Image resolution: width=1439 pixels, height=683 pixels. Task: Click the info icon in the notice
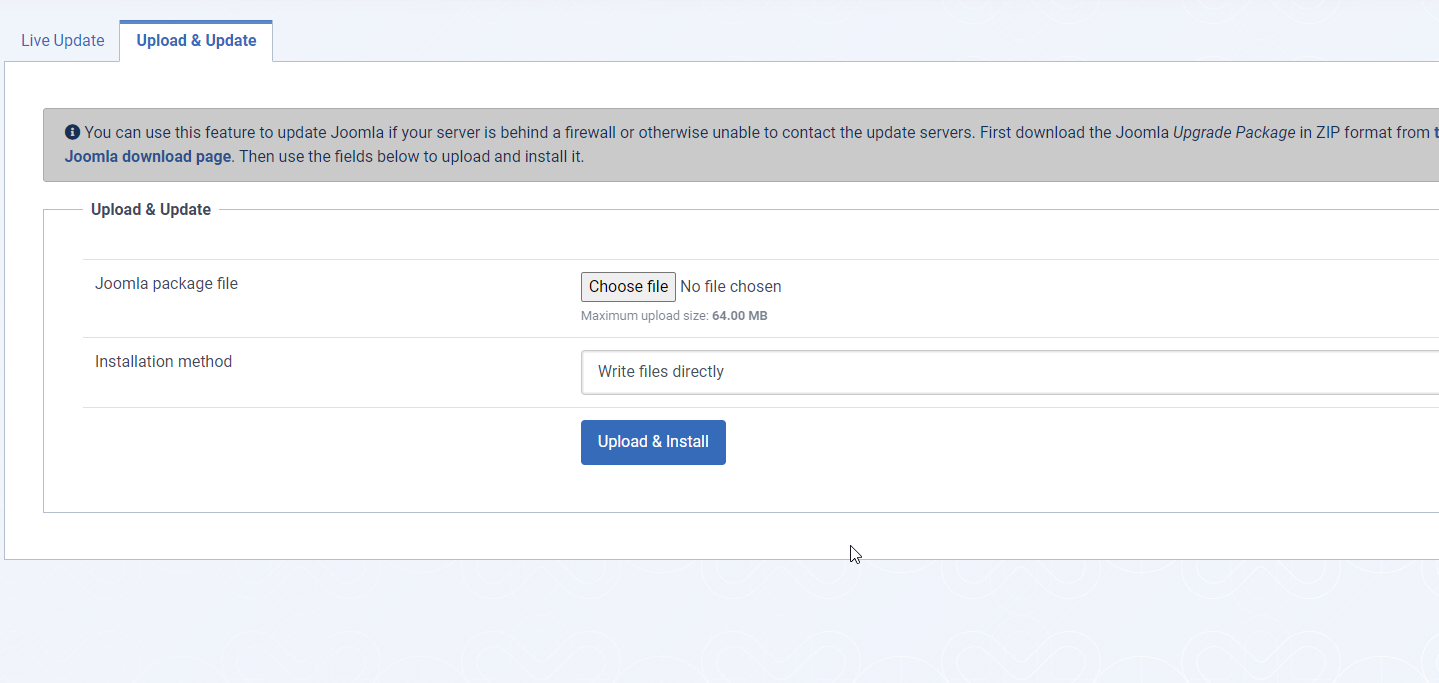pyautogui.click(x=72, y=132)
